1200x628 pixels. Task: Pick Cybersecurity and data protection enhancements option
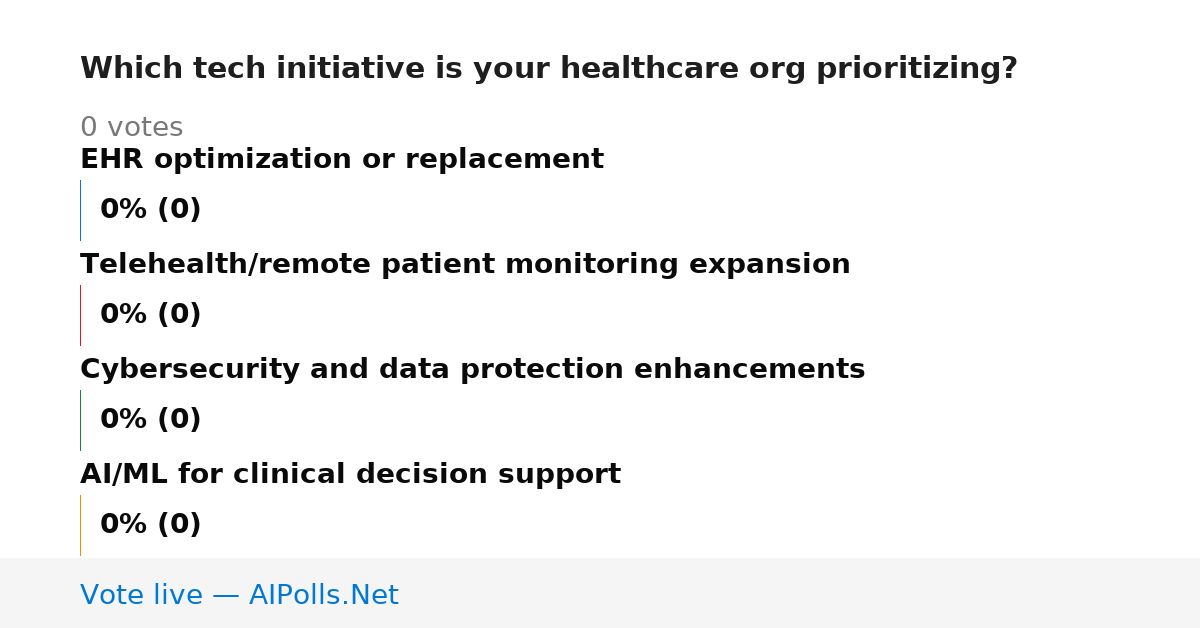coord(472,370)
